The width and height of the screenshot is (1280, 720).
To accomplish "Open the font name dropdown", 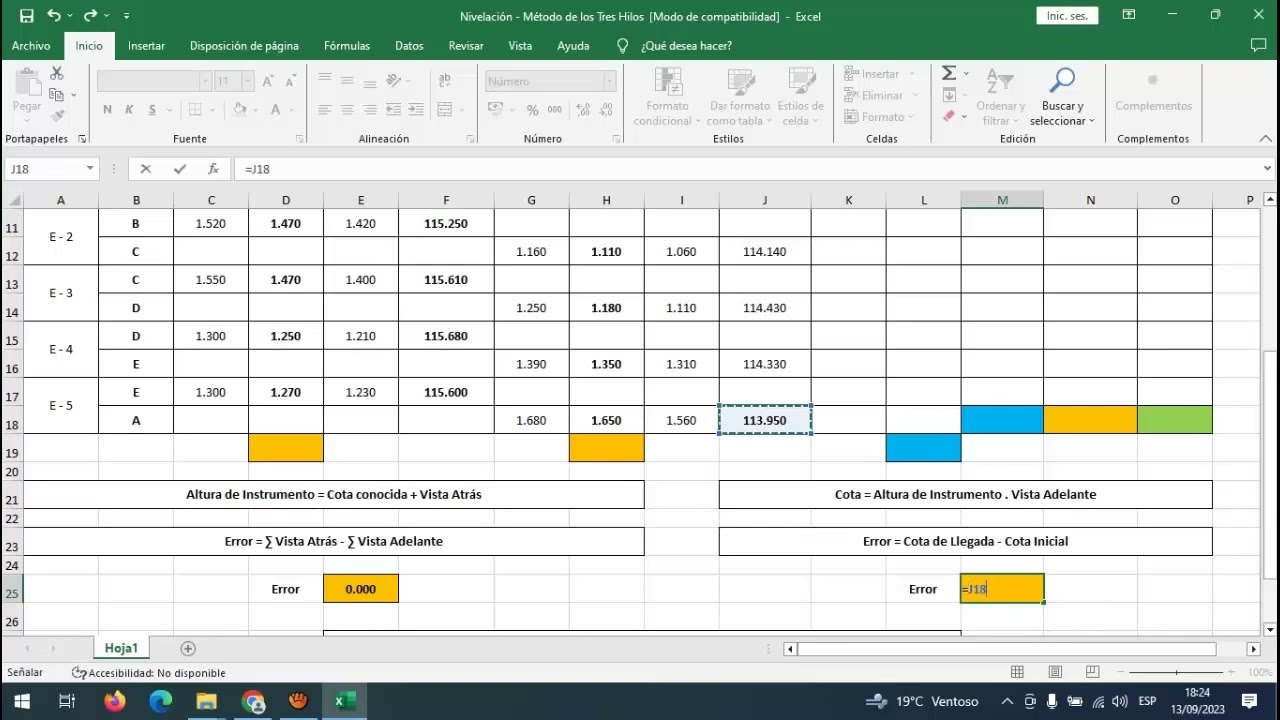I will 205,81.
